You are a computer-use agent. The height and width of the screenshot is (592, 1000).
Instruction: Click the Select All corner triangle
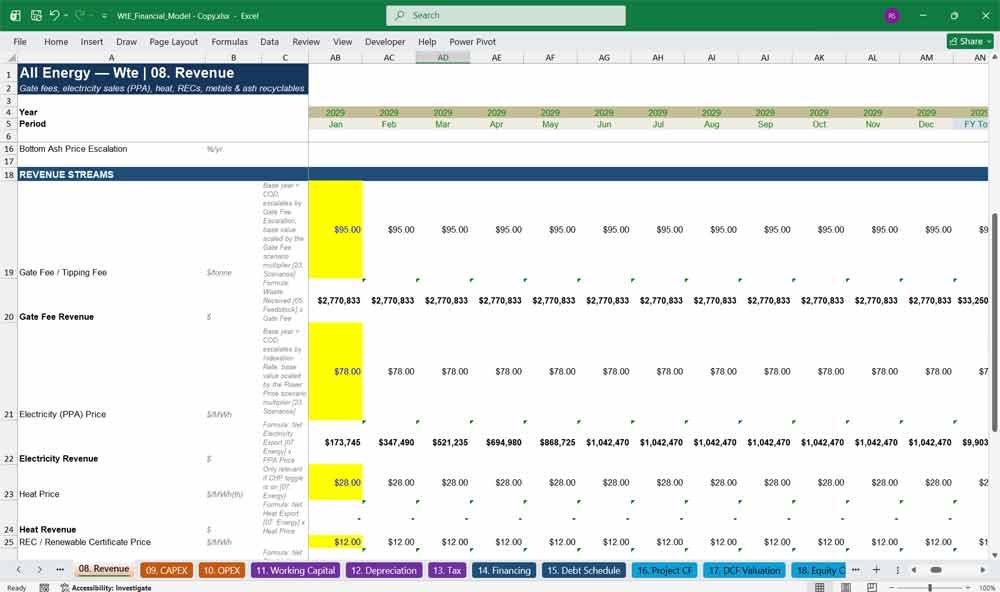point(11,57)
